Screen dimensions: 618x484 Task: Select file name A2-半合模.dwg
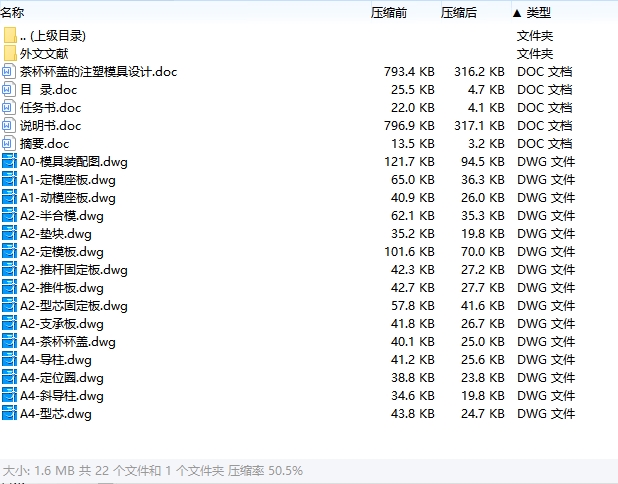coord(61,216)
